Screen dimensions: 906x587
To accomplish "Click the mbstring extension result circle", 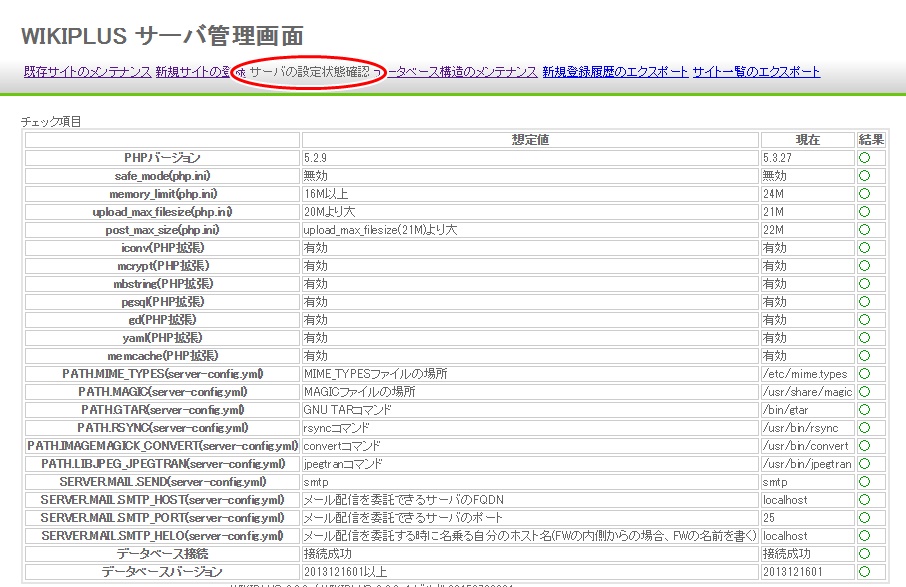I will (864, 284).
